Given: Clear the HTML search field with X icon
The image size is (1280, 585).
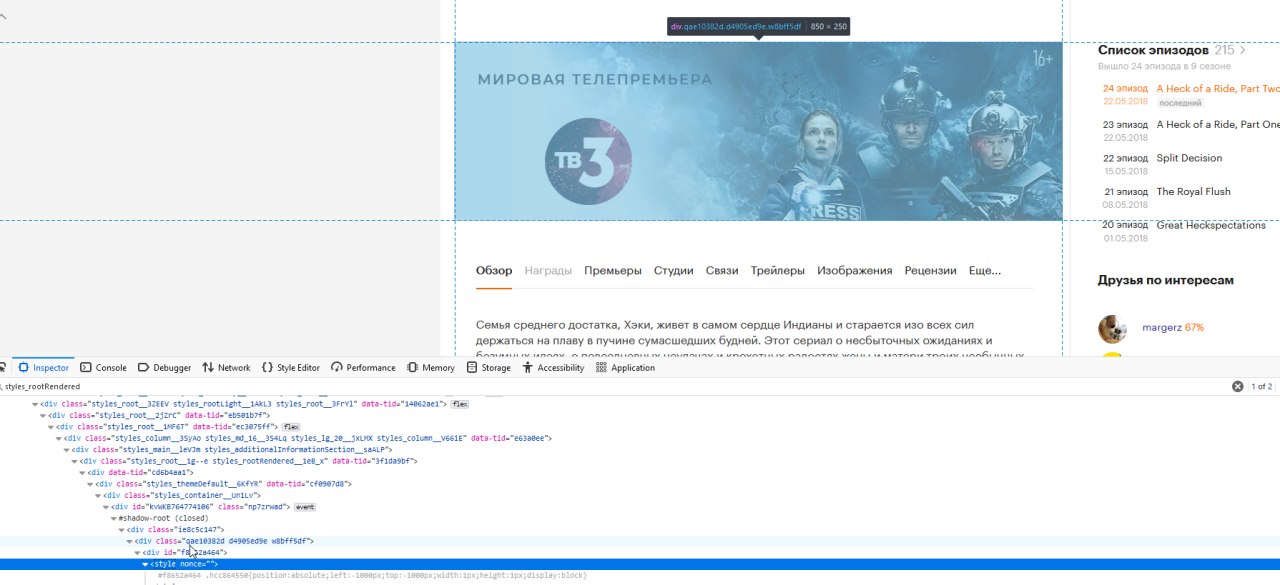Looking at the screenshot, I should pyautogui.click(x=1237, y=386).
